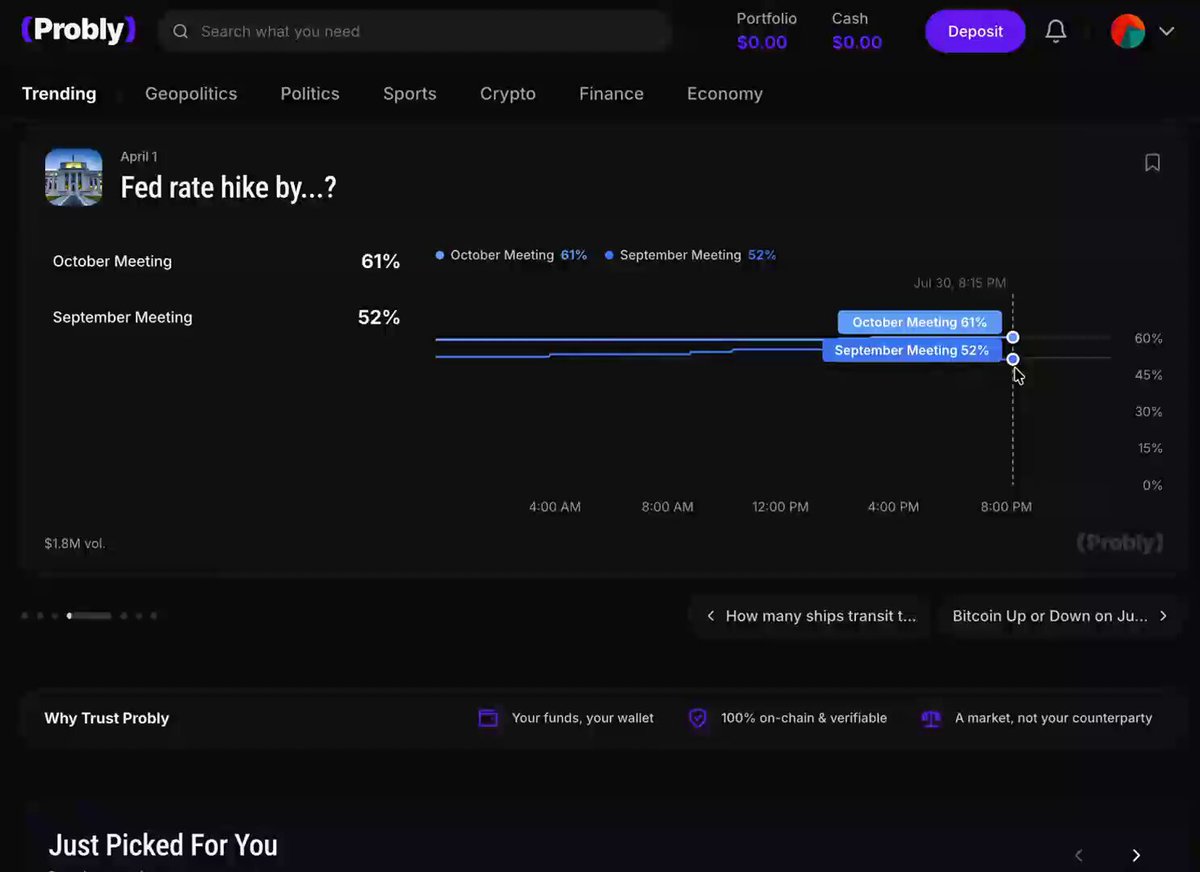The height and width of the screenshot is (872, 1200).
Task: Click the October Meeting data point on chart
Action: tap(1013, 337)
